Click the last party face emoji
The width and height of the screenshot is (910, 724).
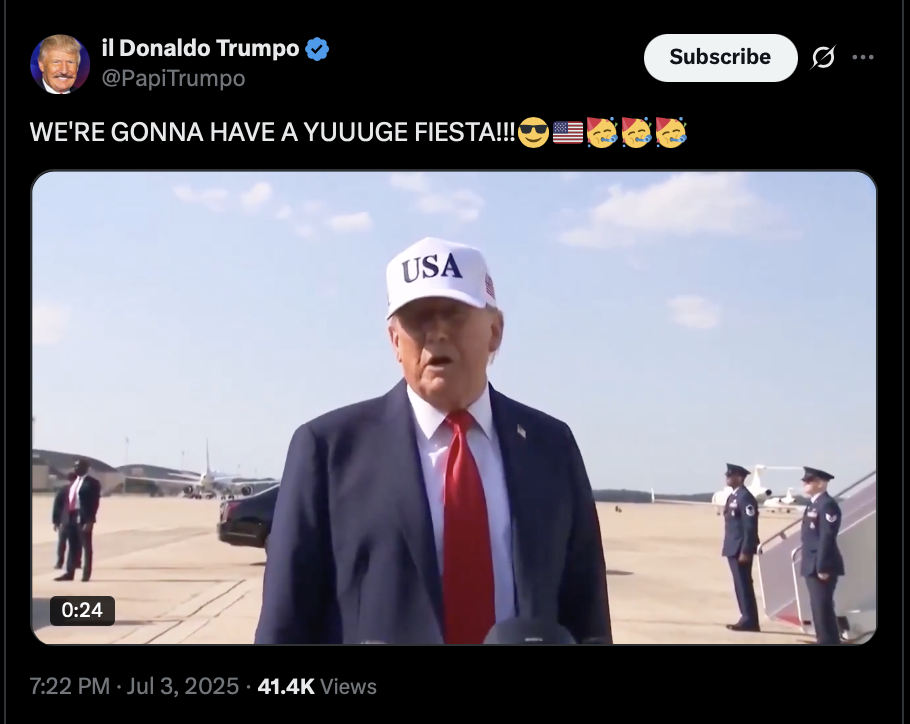coord(671,132)
